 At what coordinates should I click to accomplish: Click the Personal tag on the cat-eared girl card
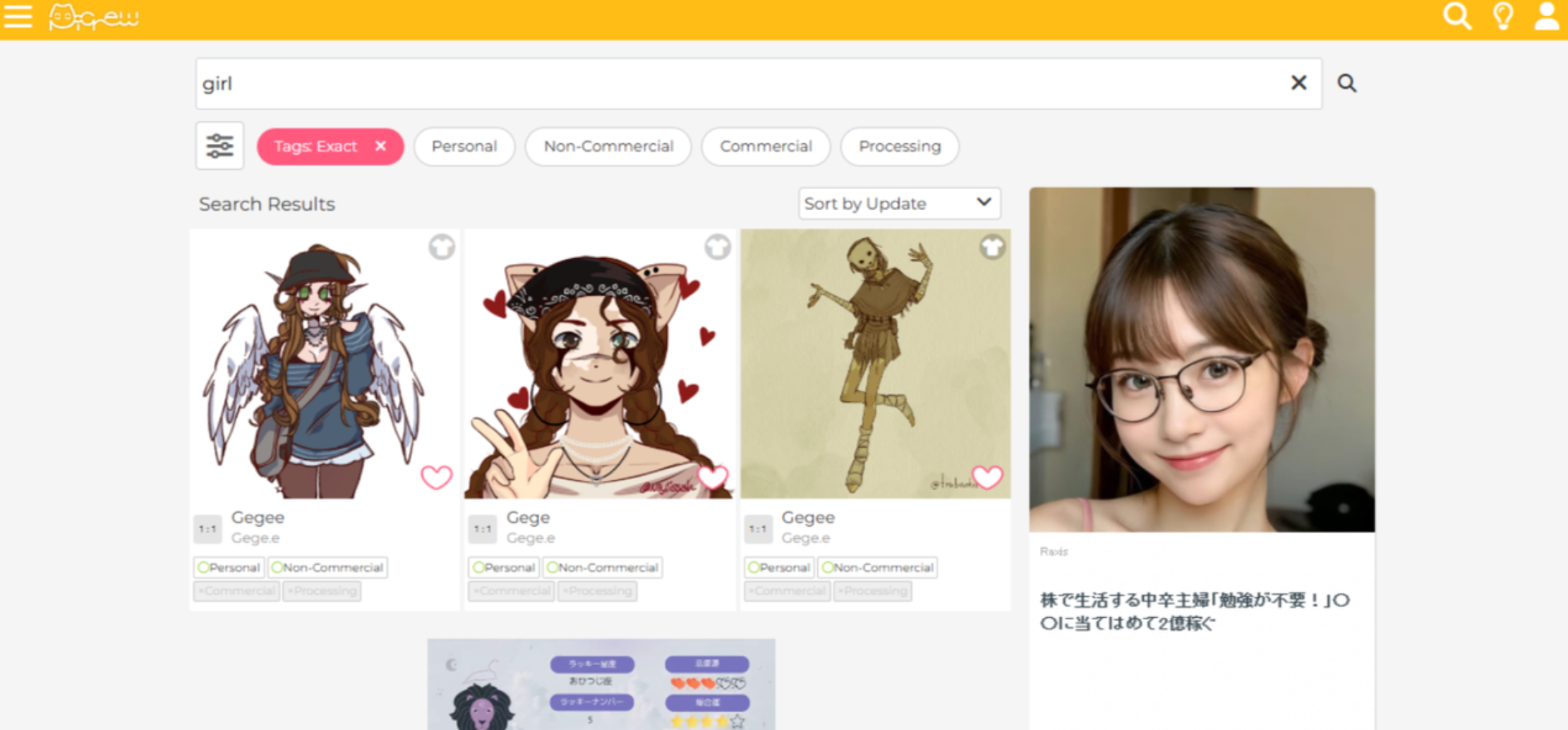(x=504, y=568)
